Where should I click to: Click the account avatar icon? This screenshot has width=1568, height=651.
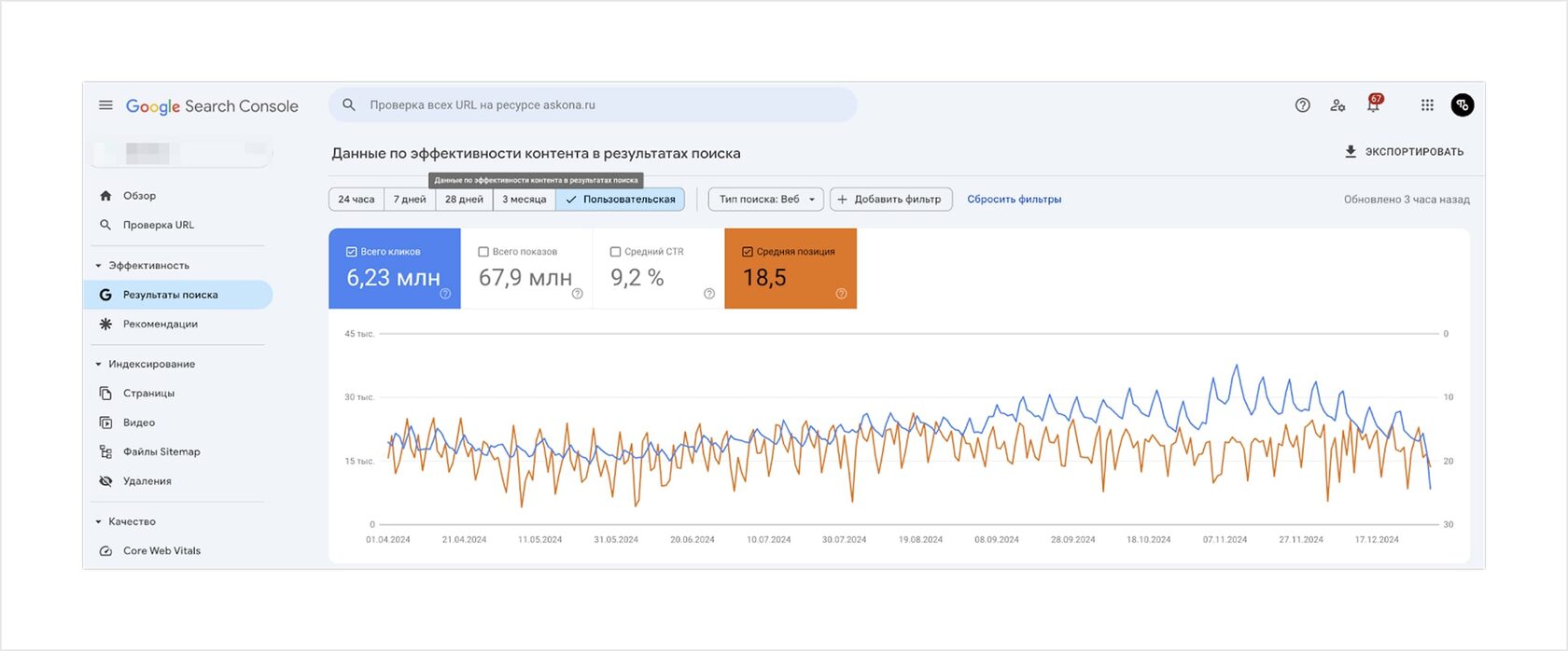pos(1463,105)
